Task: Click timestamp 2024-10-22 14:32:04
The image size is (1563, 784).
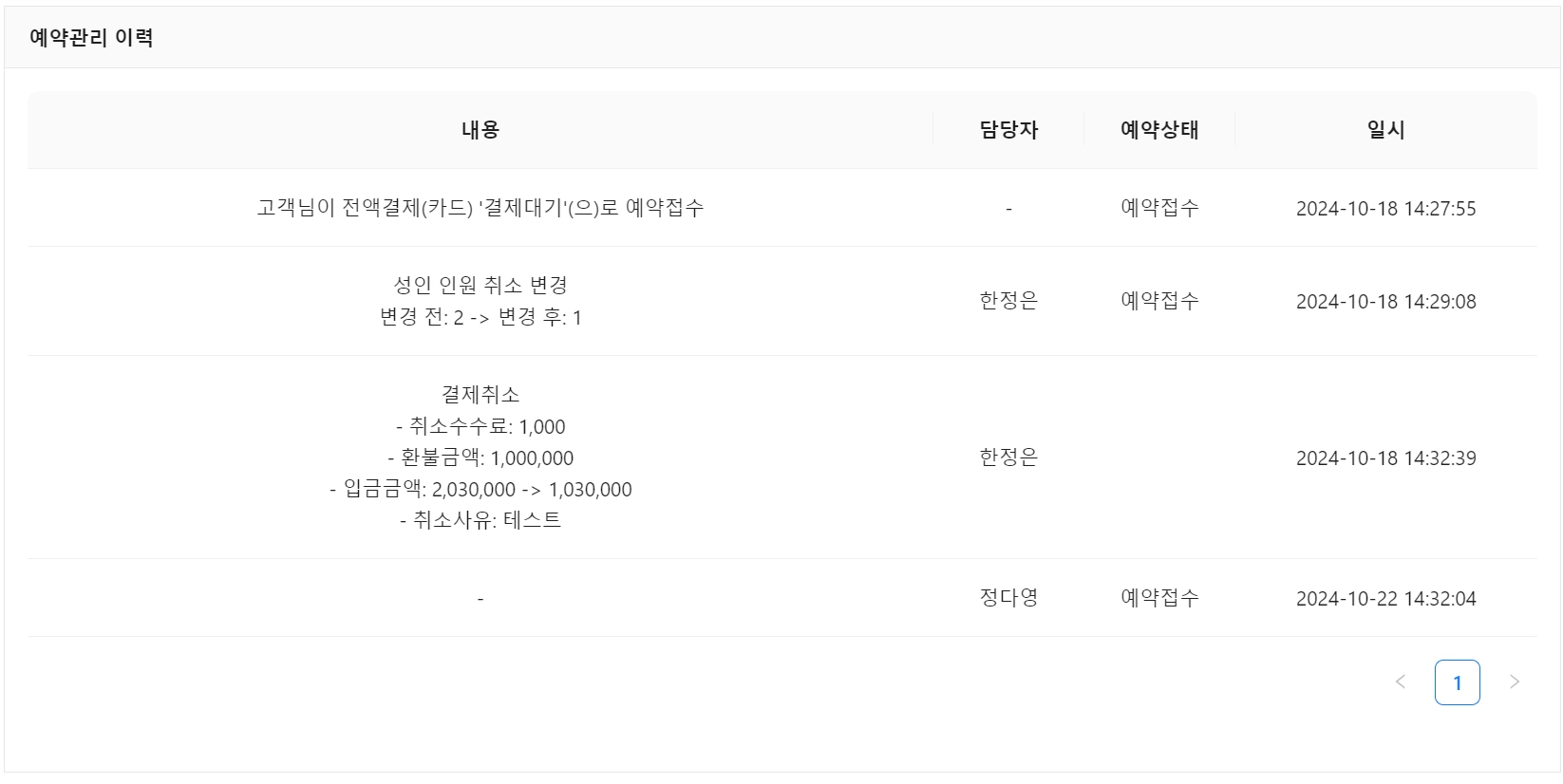Action: pos(1385,599)
